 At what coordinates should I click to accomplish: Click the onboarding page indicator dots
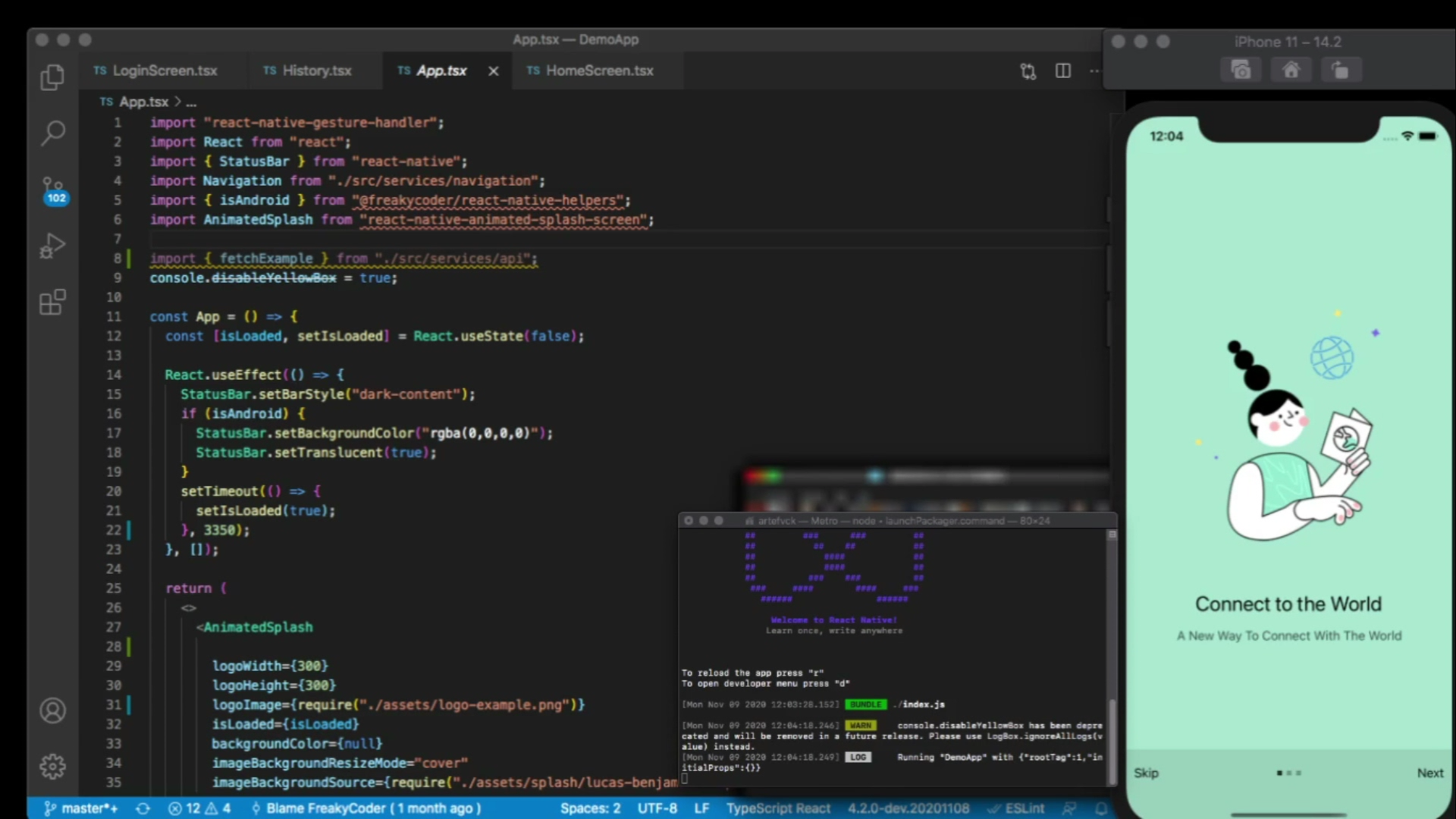pos(1288,773)
